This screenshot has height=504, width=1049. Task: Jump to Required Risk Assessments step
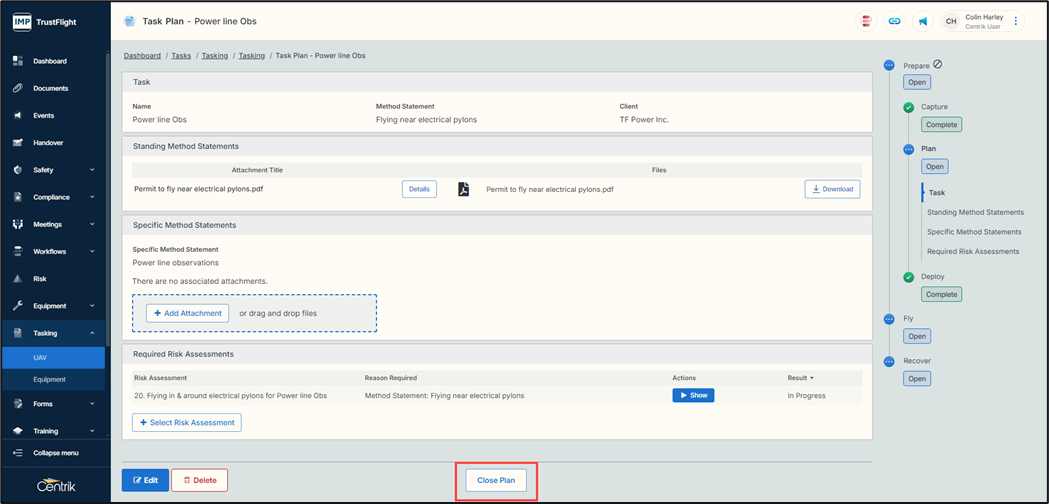(x=972, y=252)
